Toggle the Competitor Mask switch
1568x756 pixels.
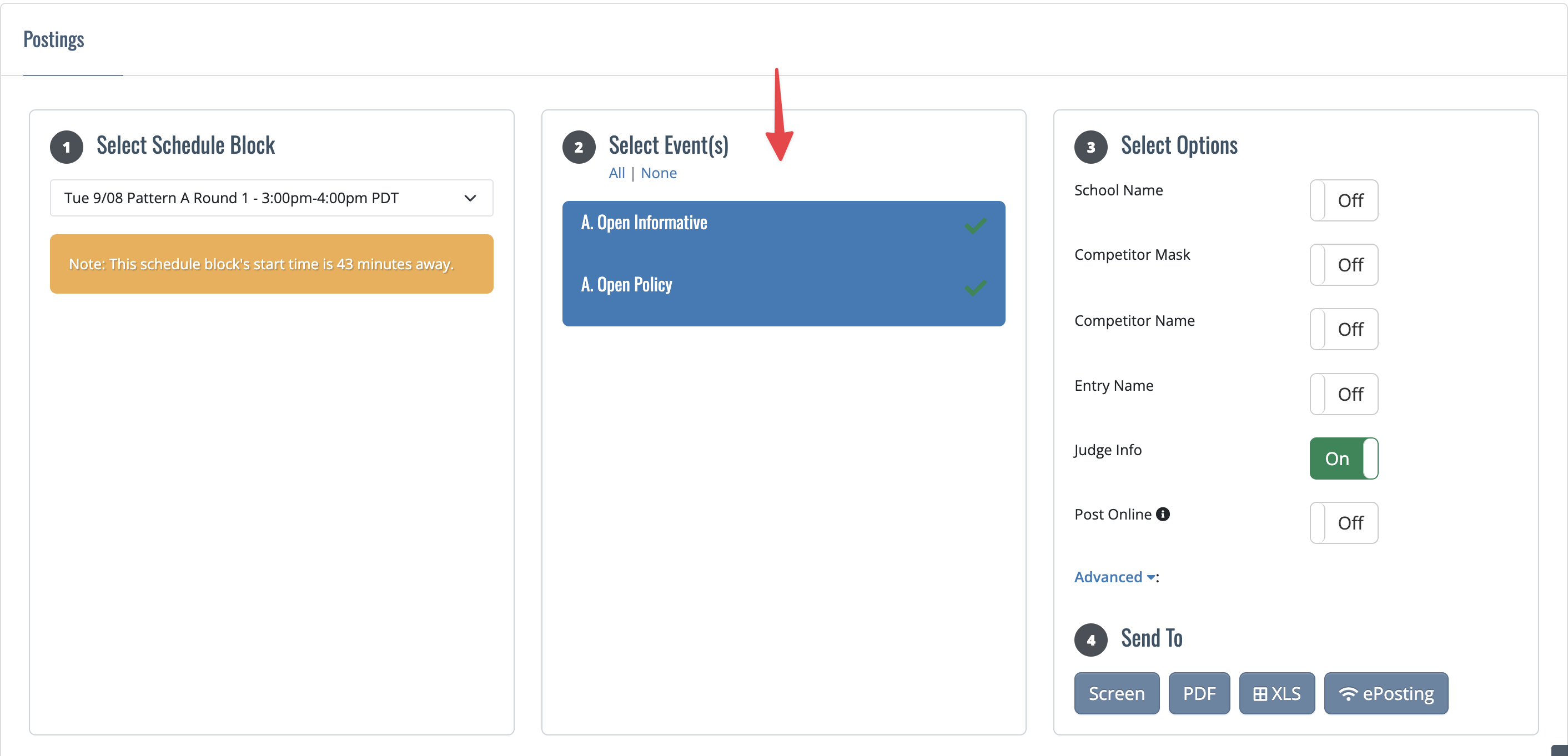coord(1343,265)
